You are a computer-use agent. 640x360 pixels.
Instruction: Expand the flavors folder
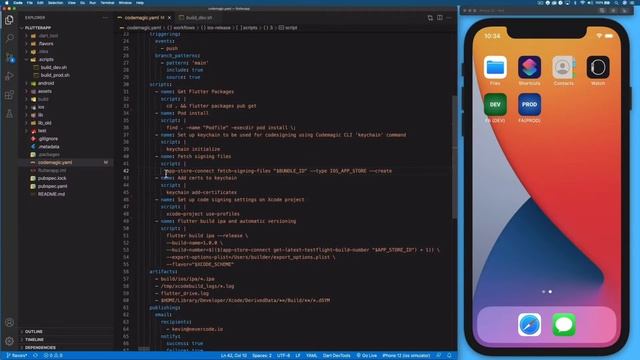46,44
